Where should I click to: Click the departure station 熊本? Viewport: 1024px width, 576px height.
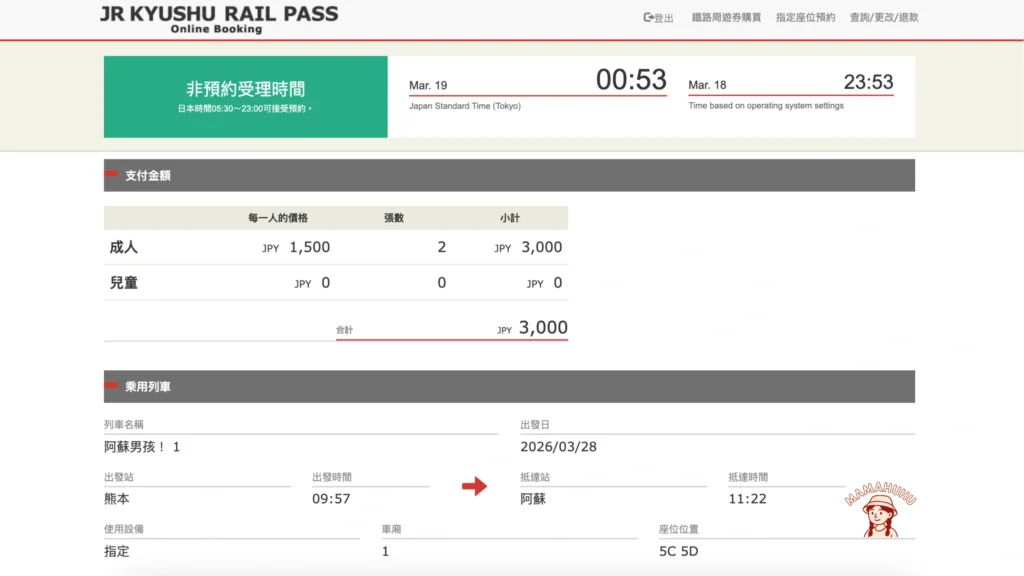[x=117, y=499]
